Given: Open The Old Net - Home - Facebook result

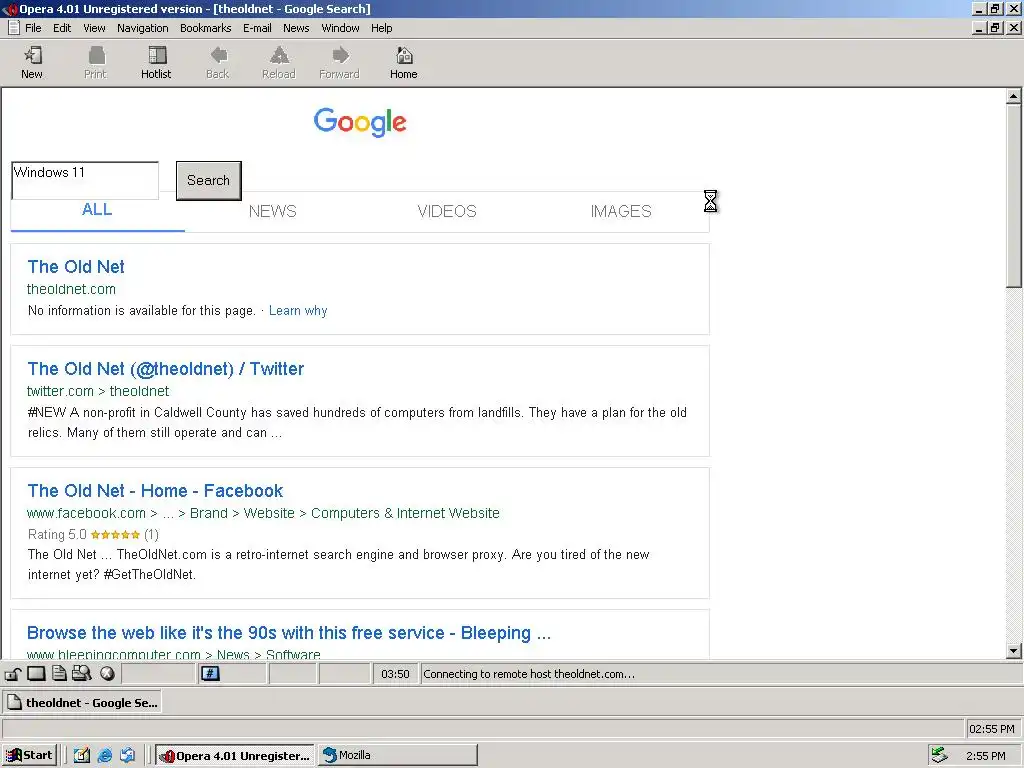Looking at the screenshot, I should click(155, 490).
